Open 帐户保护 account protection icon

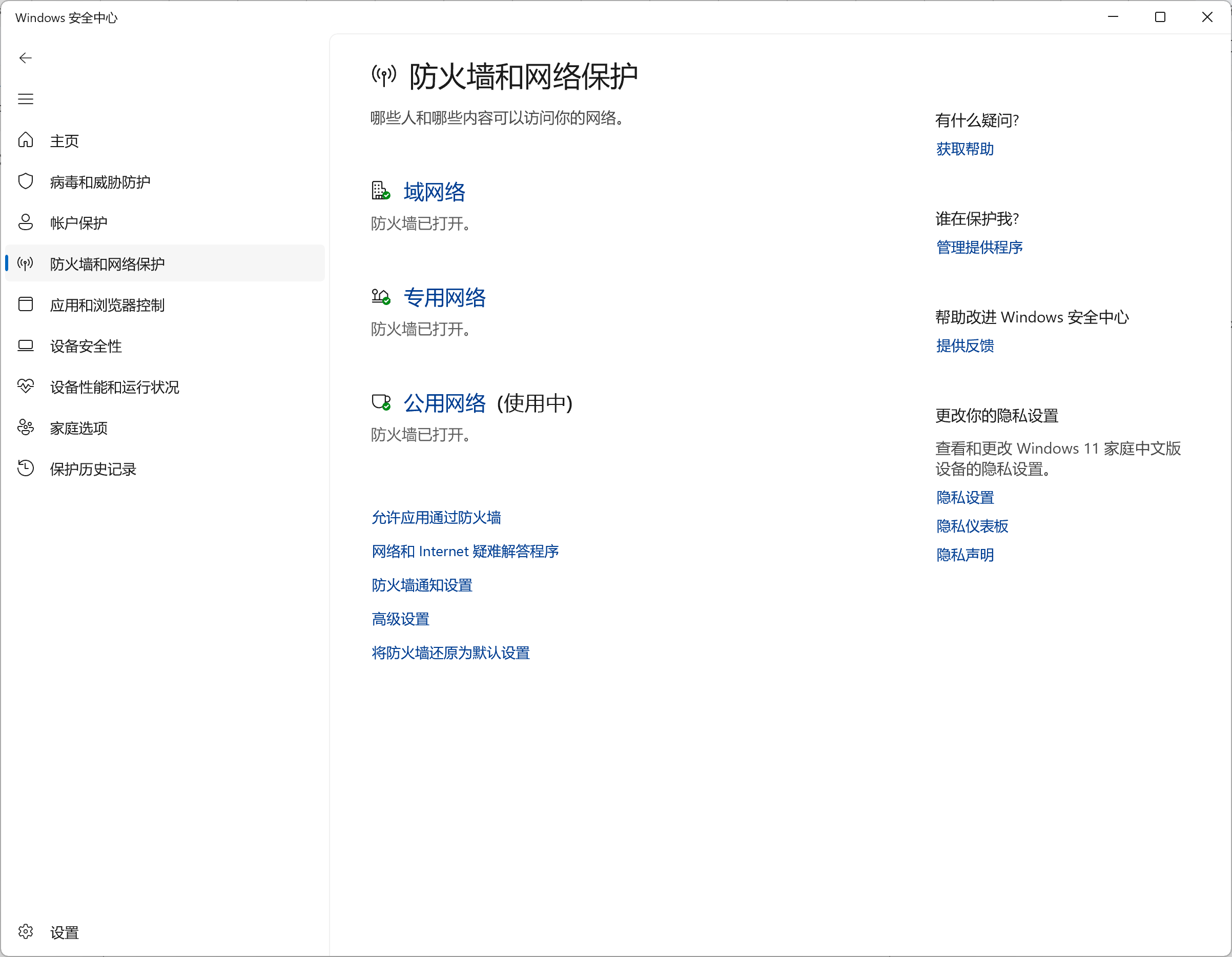[x=26, y=222]
